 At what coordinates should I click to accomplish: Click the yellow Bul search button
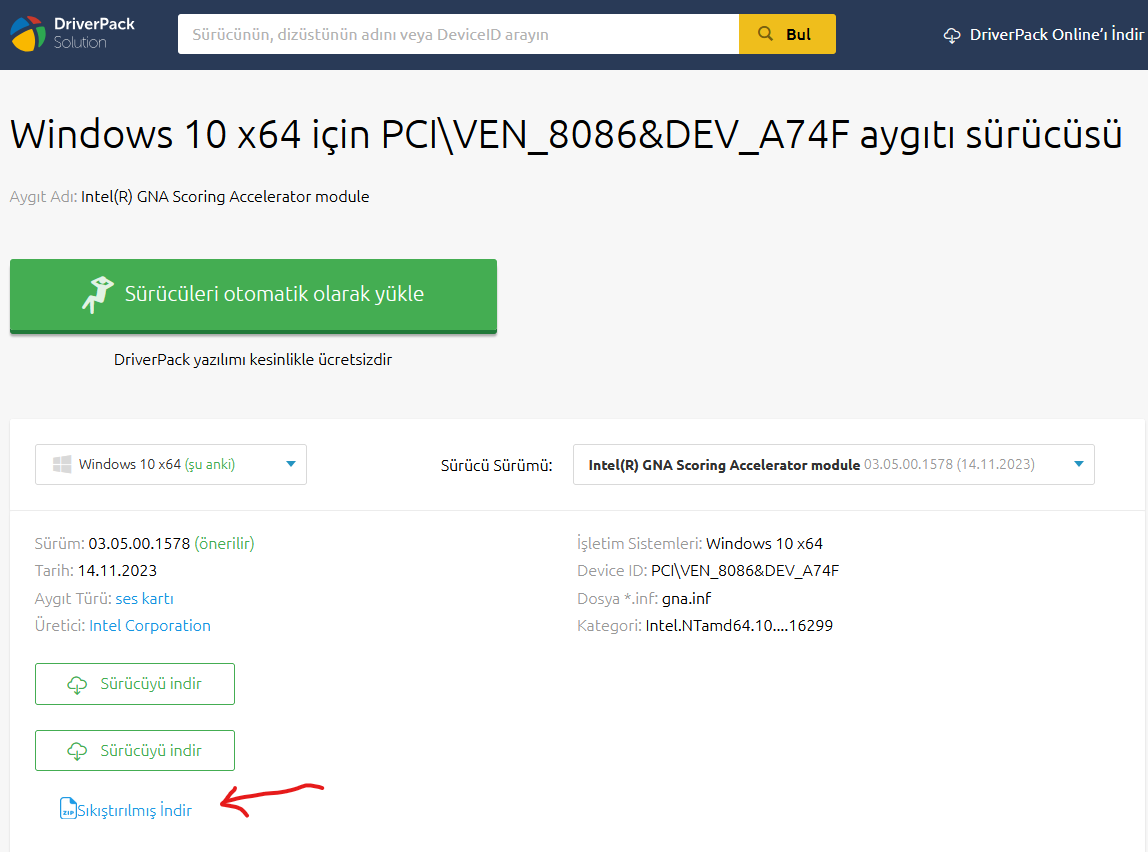coord(787,34)
